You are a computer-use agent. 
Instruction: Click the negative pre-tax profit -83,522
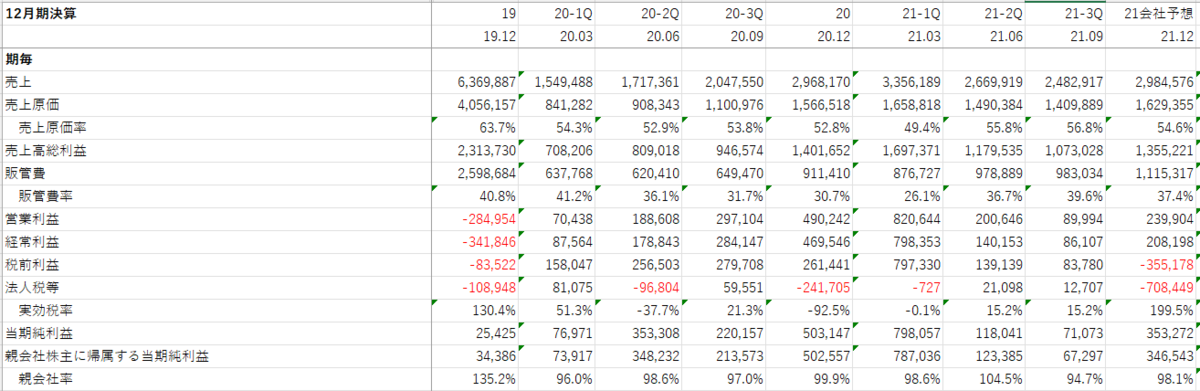coord(493,264)
